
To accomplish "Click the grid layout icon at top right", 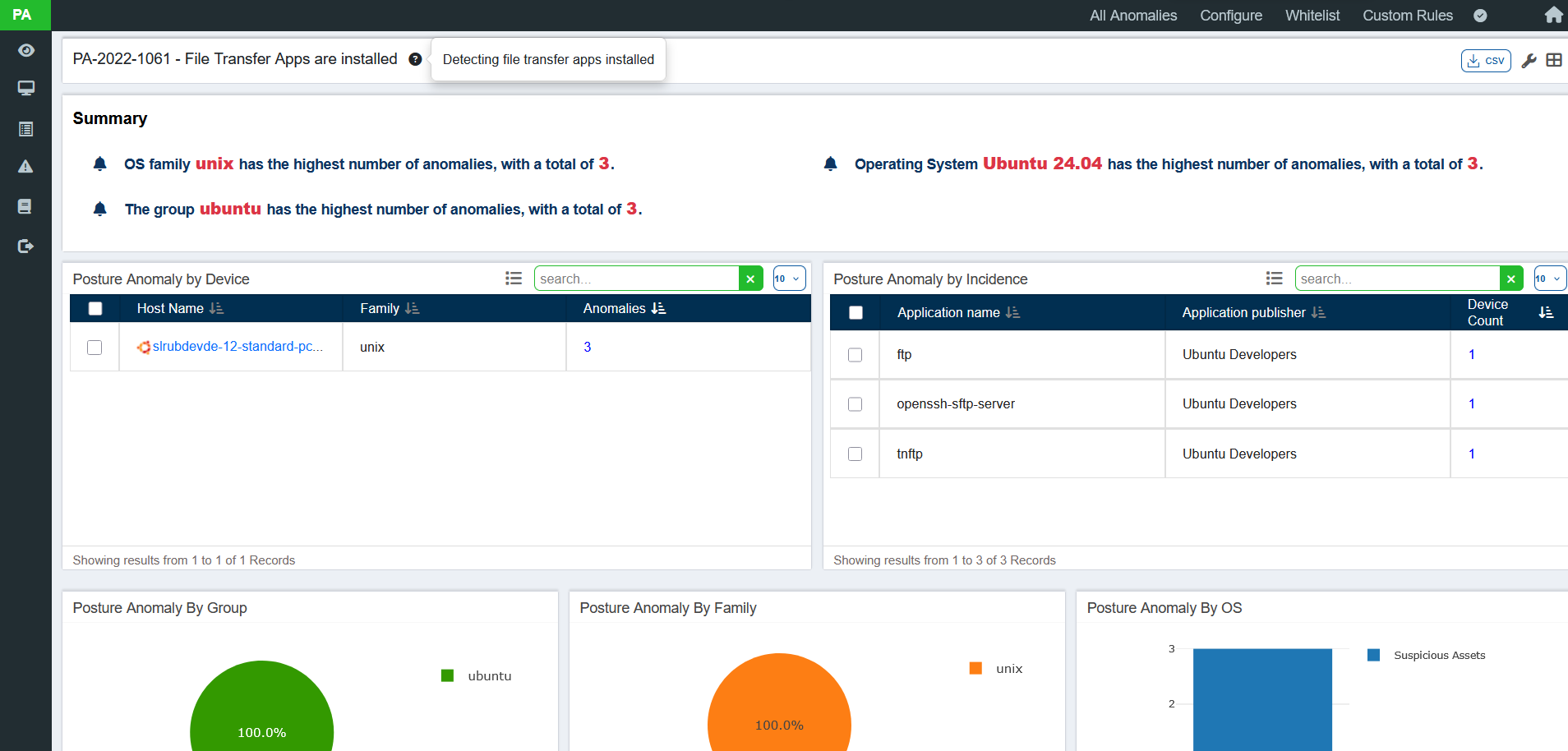I will 1554,60.
